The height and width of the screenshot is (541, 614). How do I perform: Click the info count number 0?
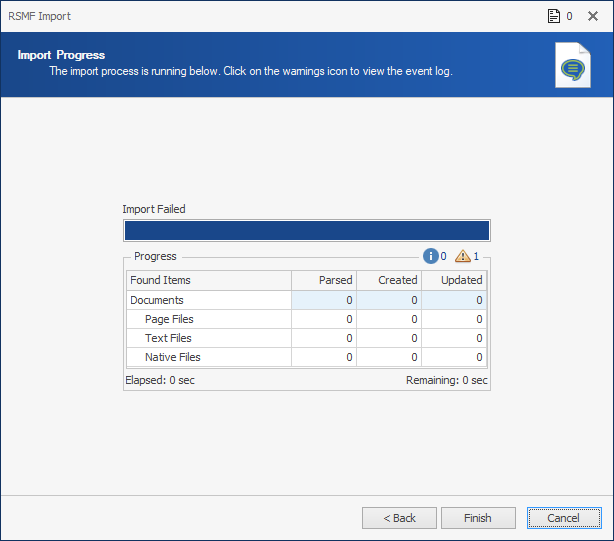pyautogui.click(x=443, y=256)
